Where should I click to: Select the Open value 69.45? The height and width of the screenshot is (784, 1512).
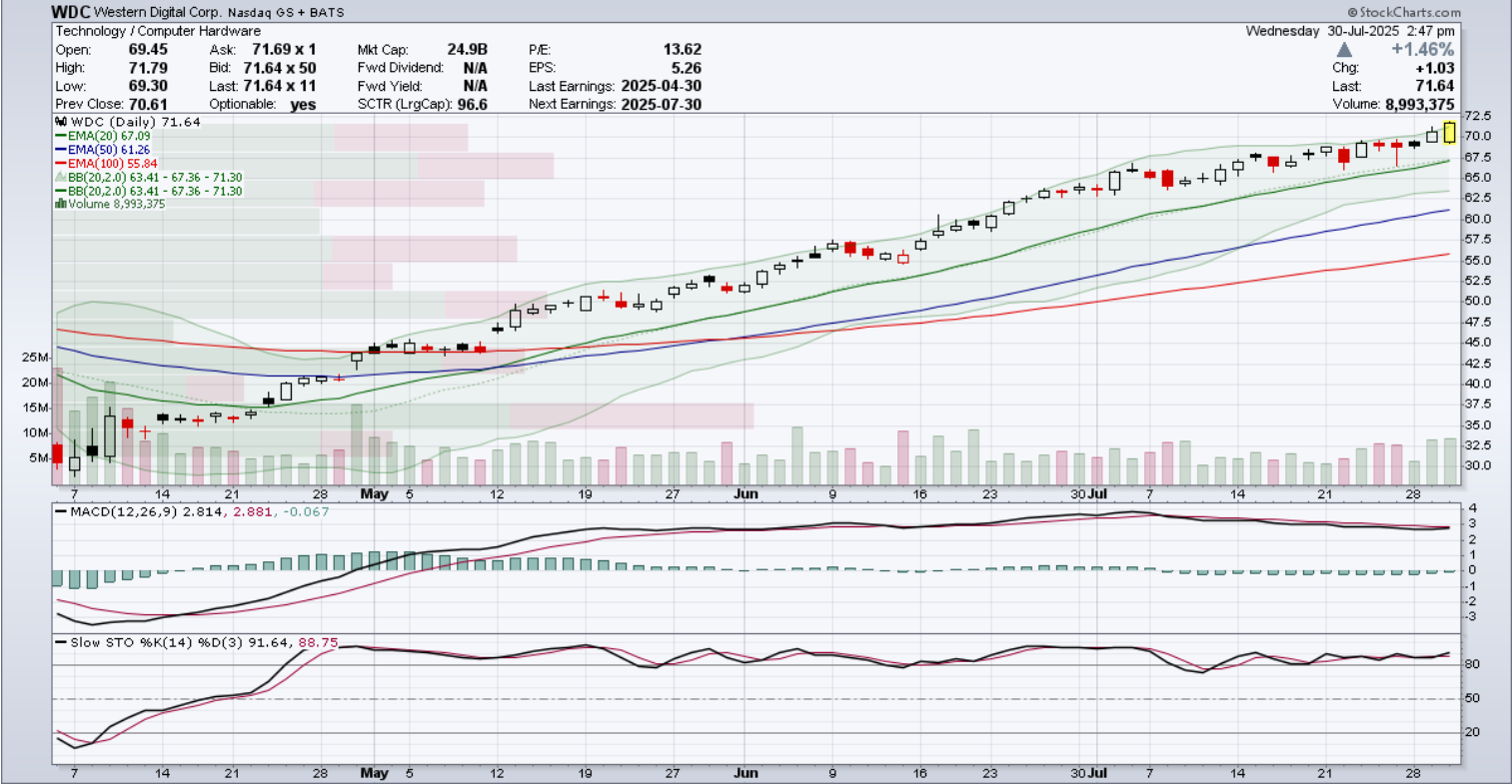pos(148,49)
